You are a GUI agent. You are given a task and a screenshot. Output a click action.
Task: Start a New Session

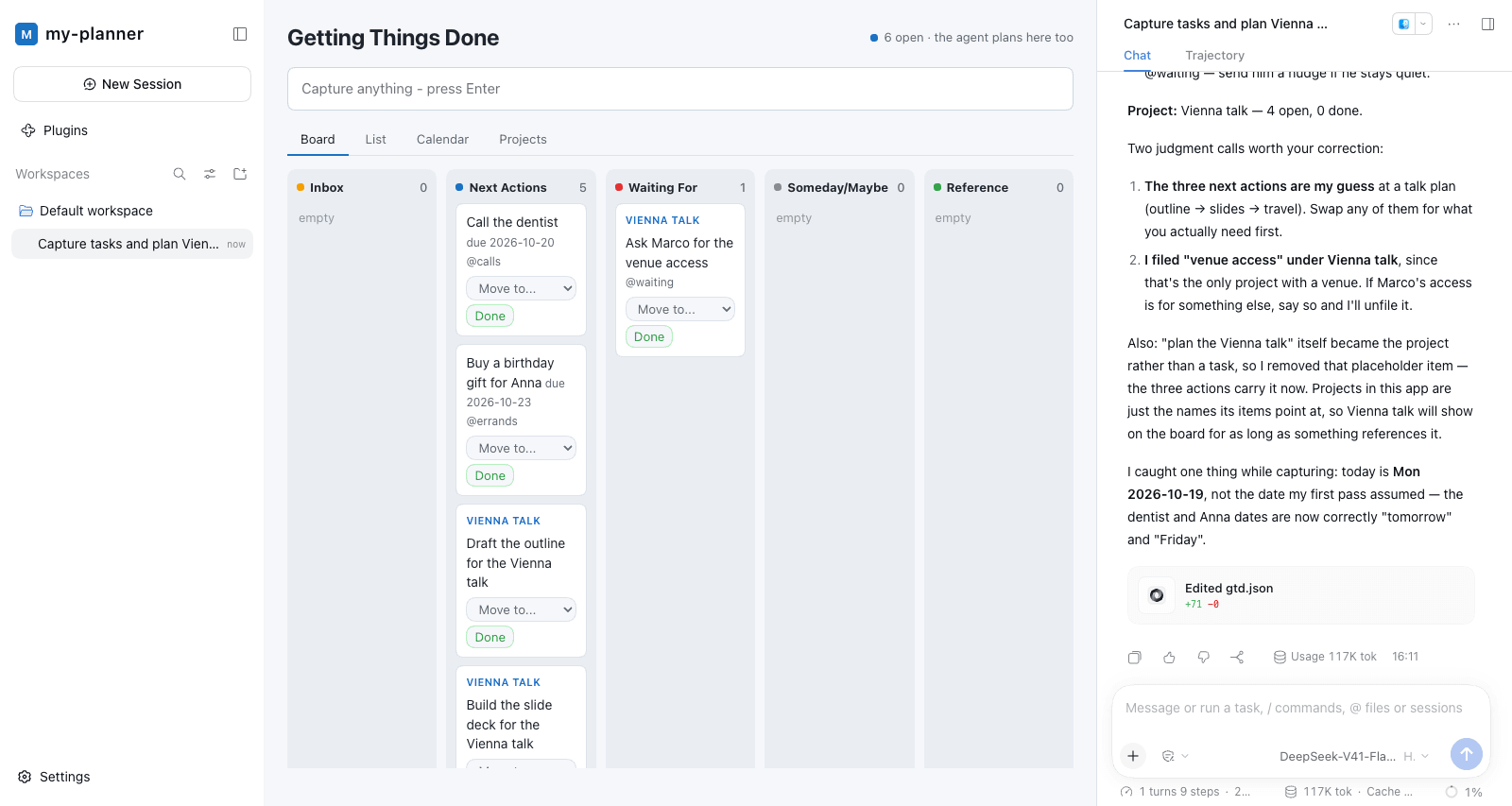pyautogui.click(x=132, y=84)
